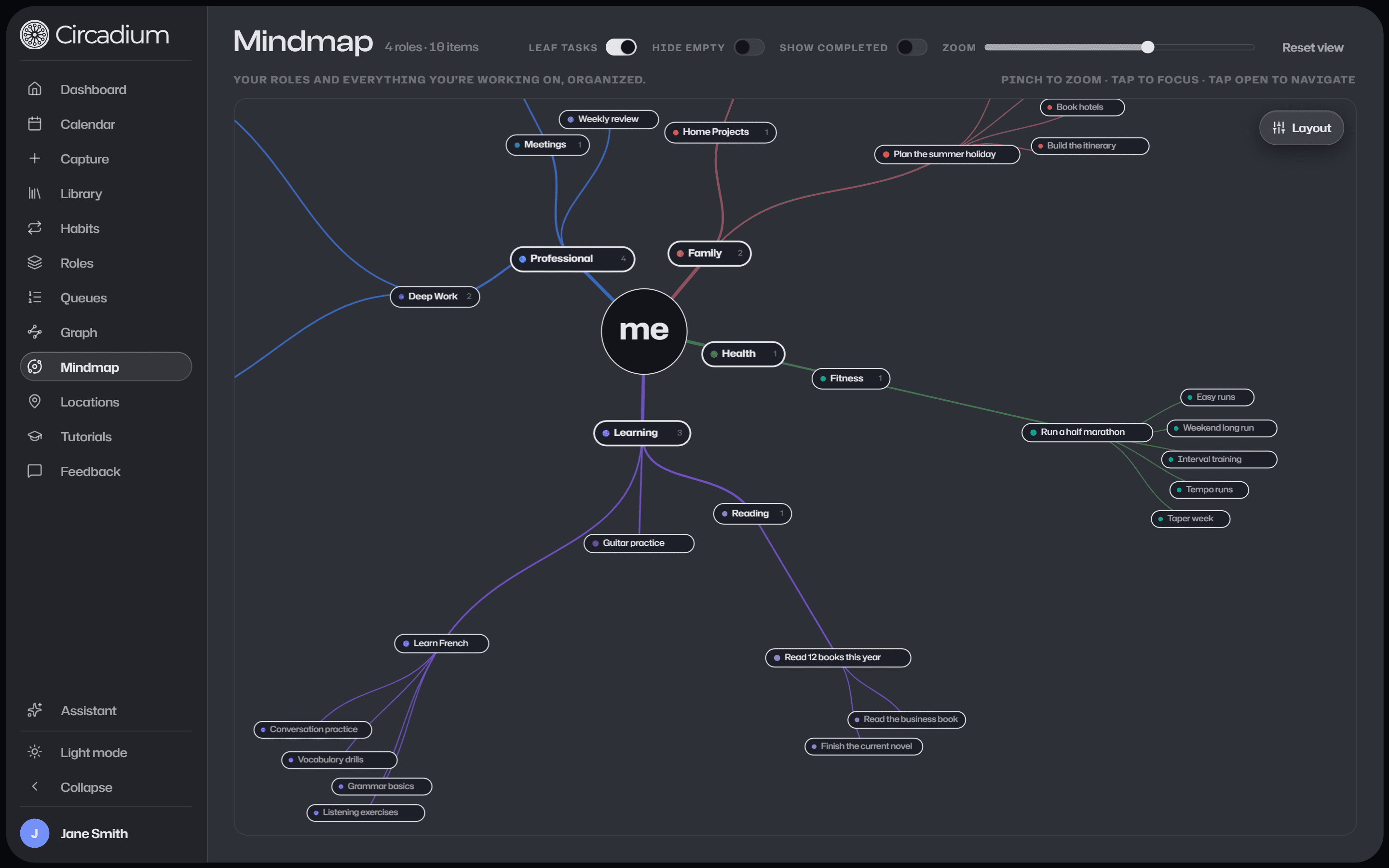
Task: Click the Queues list icon
Action: (34, 298)
